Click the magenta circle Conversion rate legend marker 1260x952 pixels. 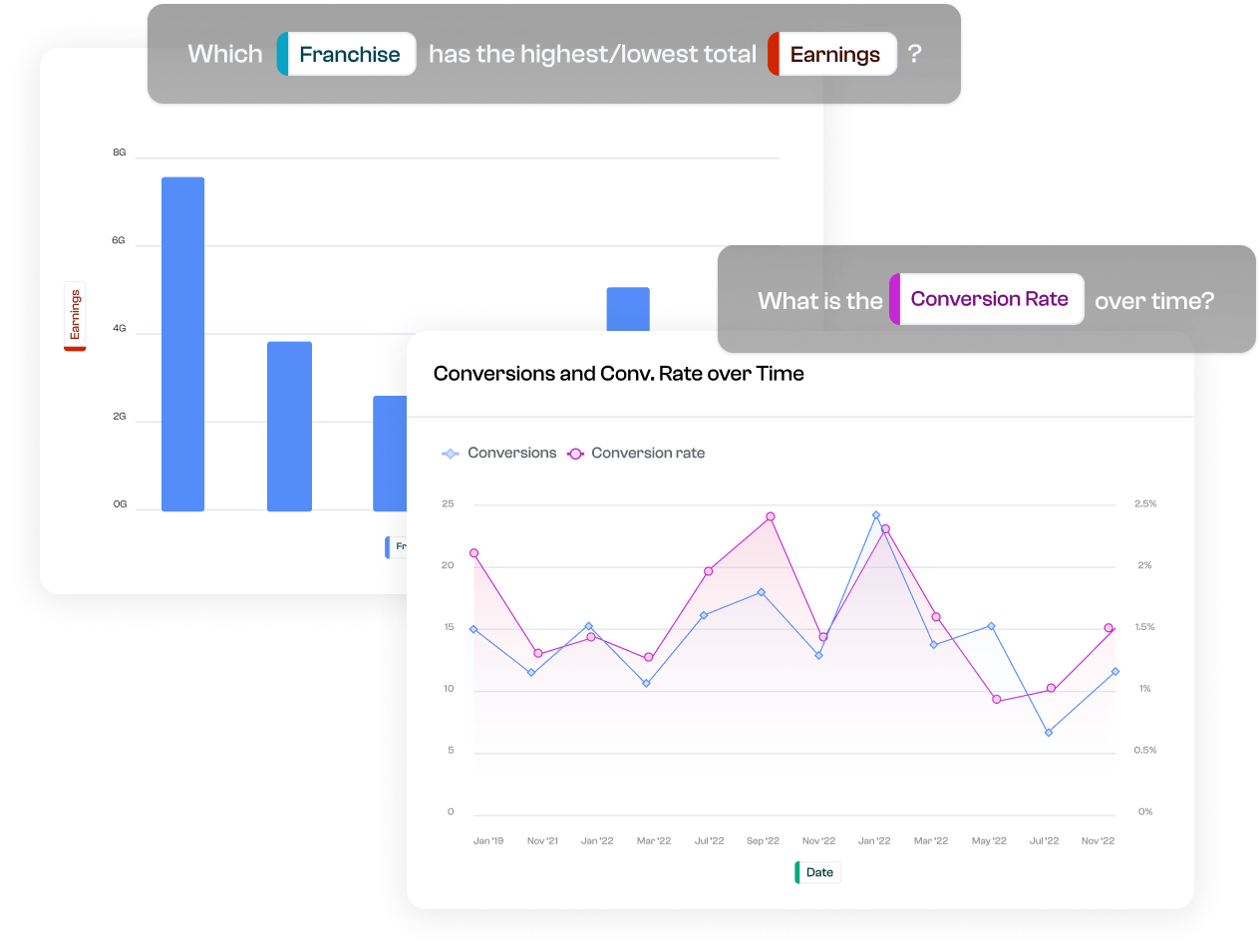575,453
